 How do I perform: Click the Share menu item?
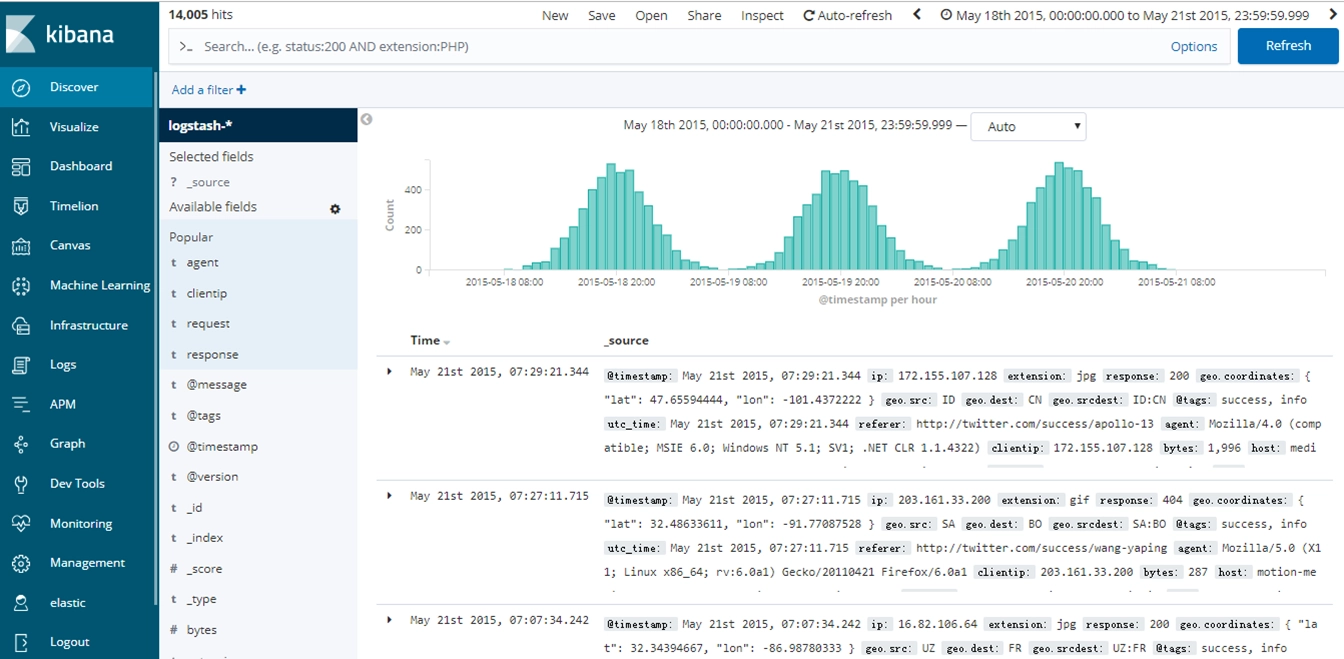(704, 15)
